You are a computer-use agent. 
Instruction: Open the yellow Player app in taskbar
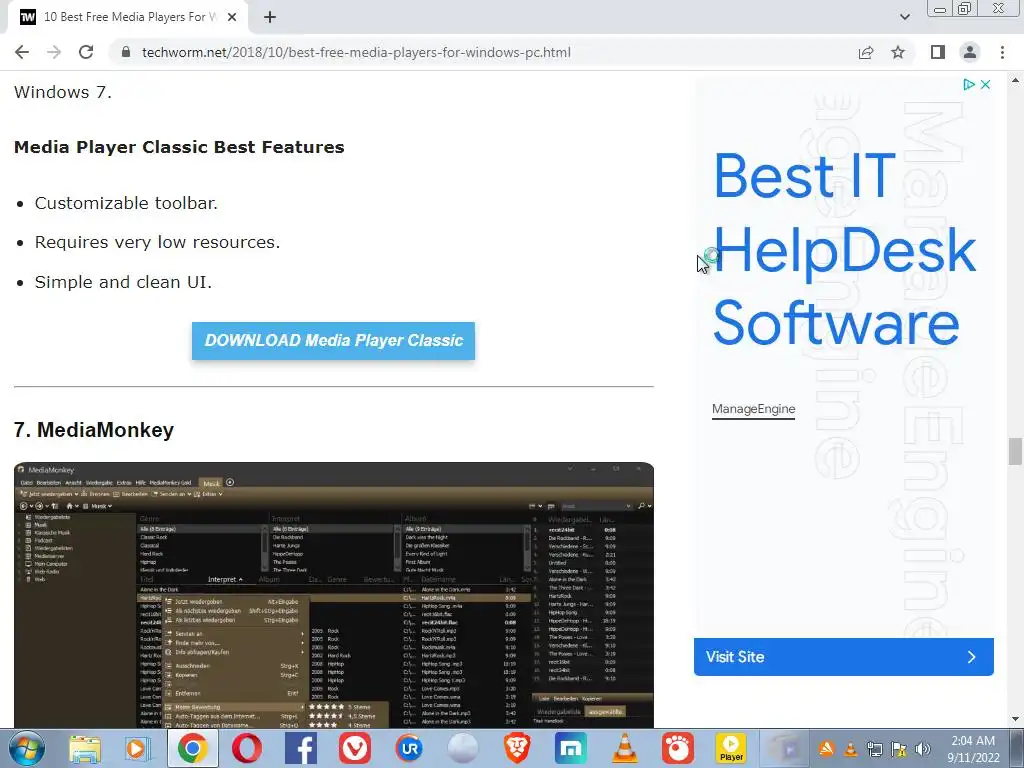coord(731,748)
